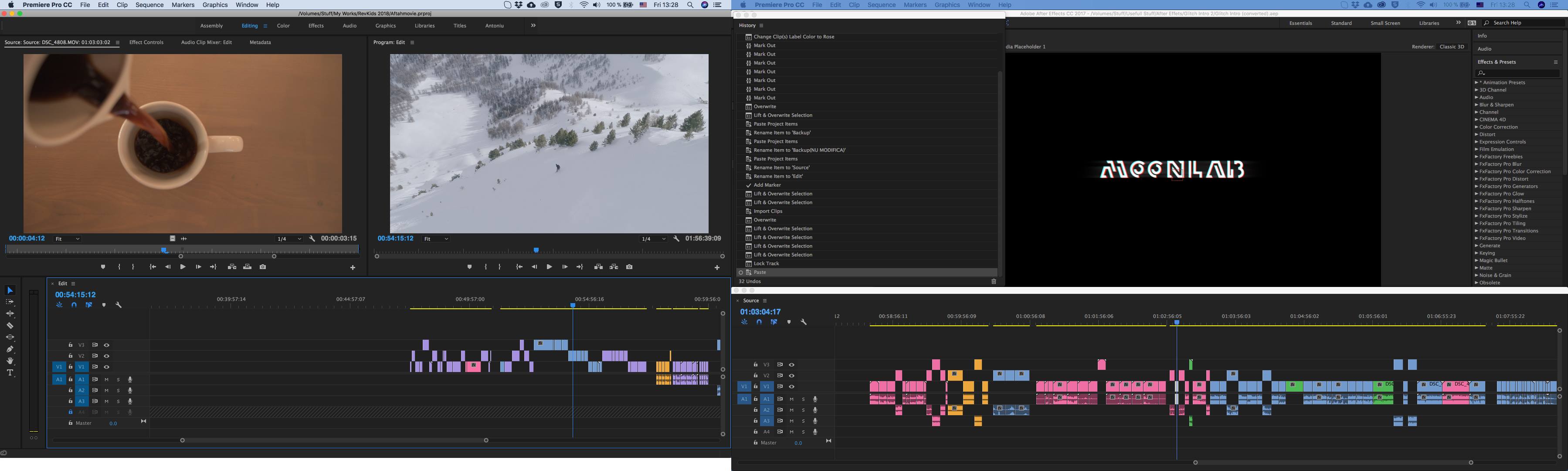Open wrench settings in the Edit timeline
The height and width of the screenshot is (471, 1568).
pyautogui.click(x=119, y=305)
